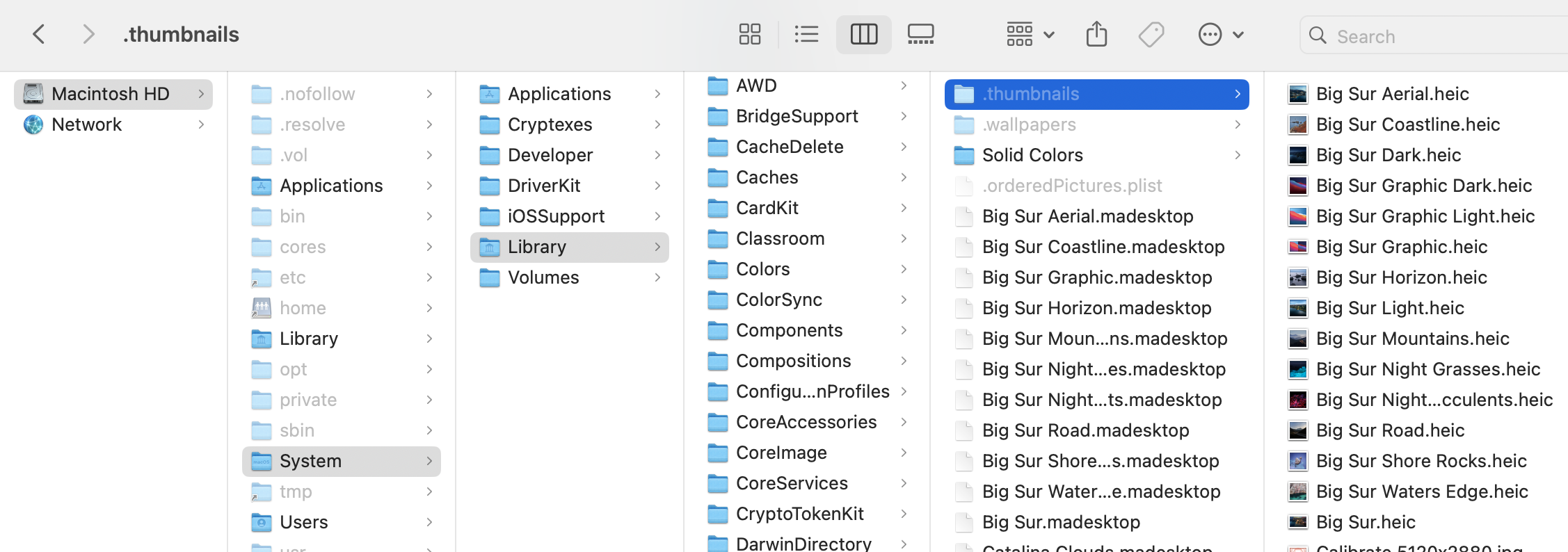
Task: Switch to list view
Action: [x=806, y=34]
